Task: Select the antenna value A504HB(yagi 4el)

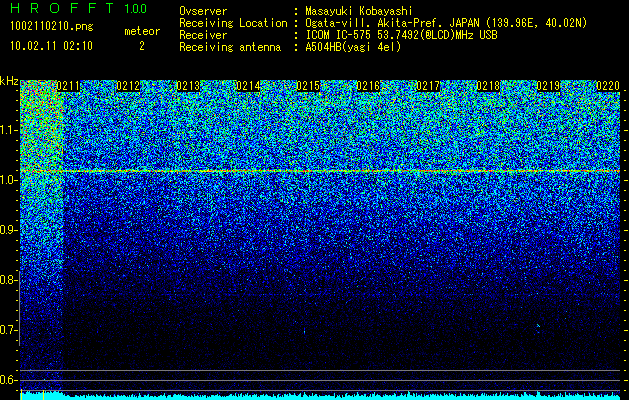Action: (x=353, y=47)
